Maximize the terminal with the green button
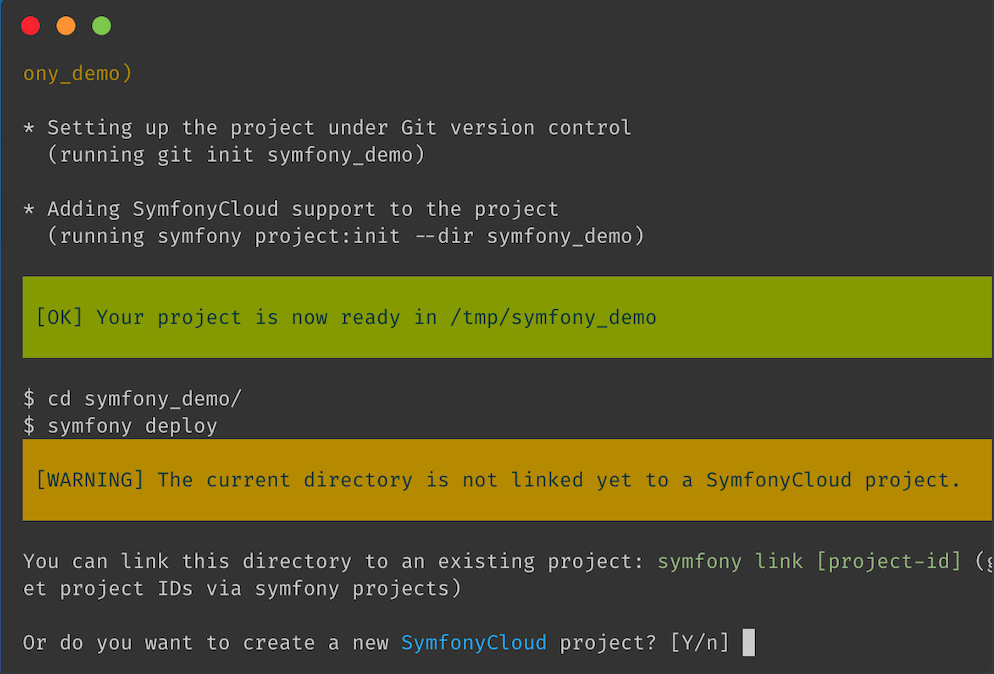Image resolution: width=994 pixels, height=674 pixels. tap(101, 26)
